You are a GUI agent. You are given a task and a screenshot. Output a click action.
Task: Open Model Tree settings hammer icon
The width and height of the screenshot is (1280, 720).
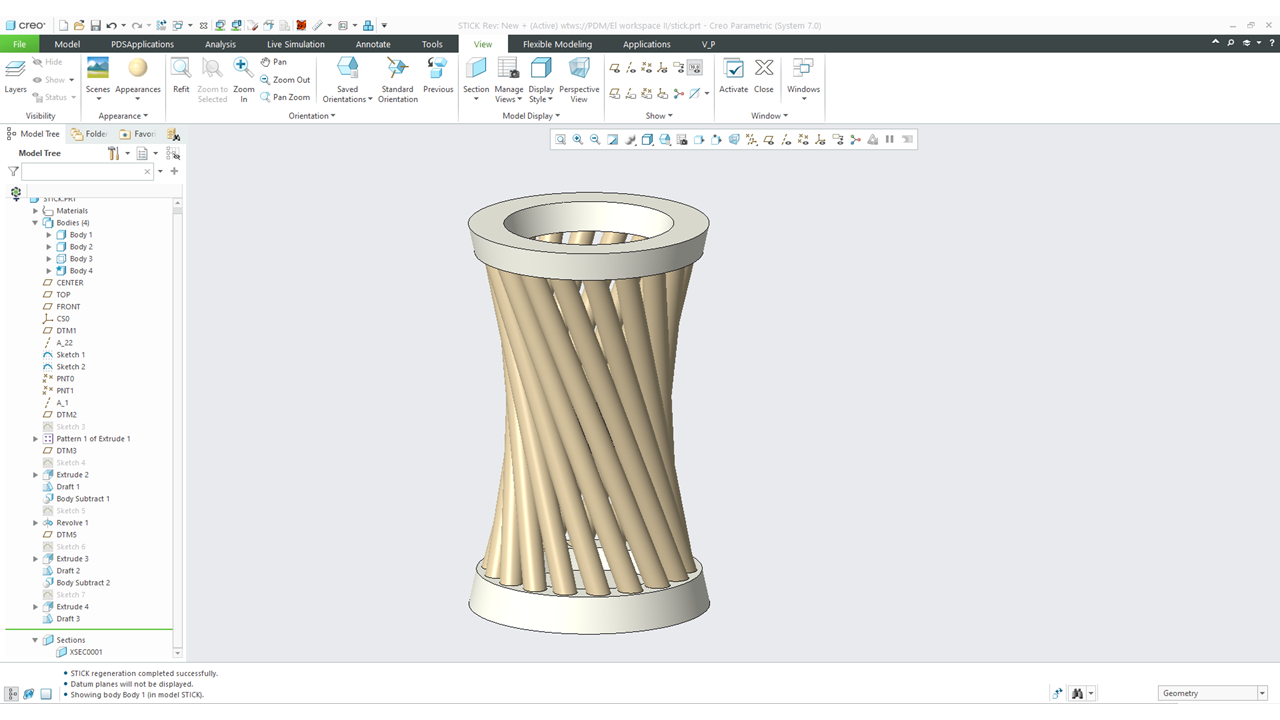click(113, 153)
